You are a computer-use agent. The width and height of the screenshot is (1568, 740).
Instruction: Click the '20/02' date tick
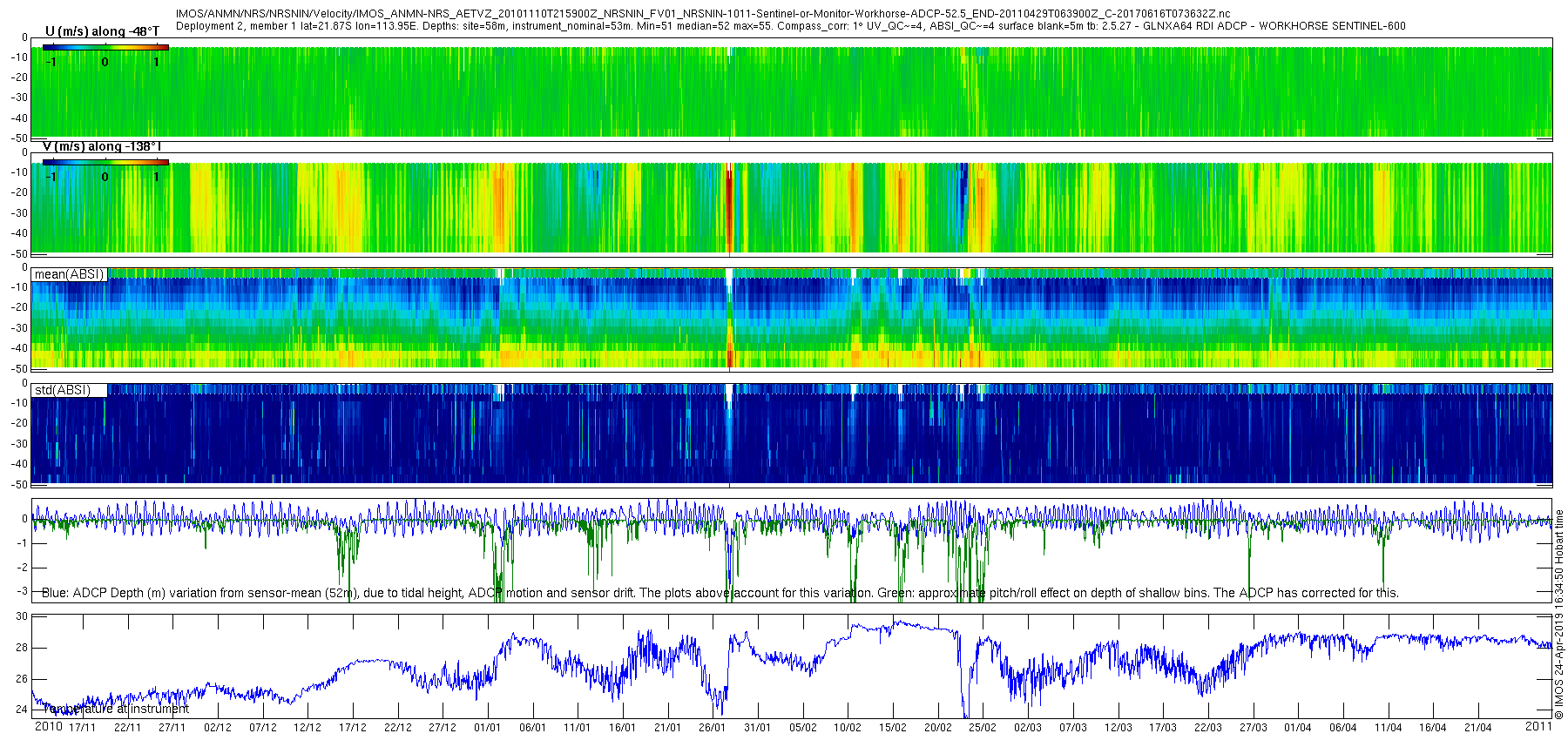[938, 728]
